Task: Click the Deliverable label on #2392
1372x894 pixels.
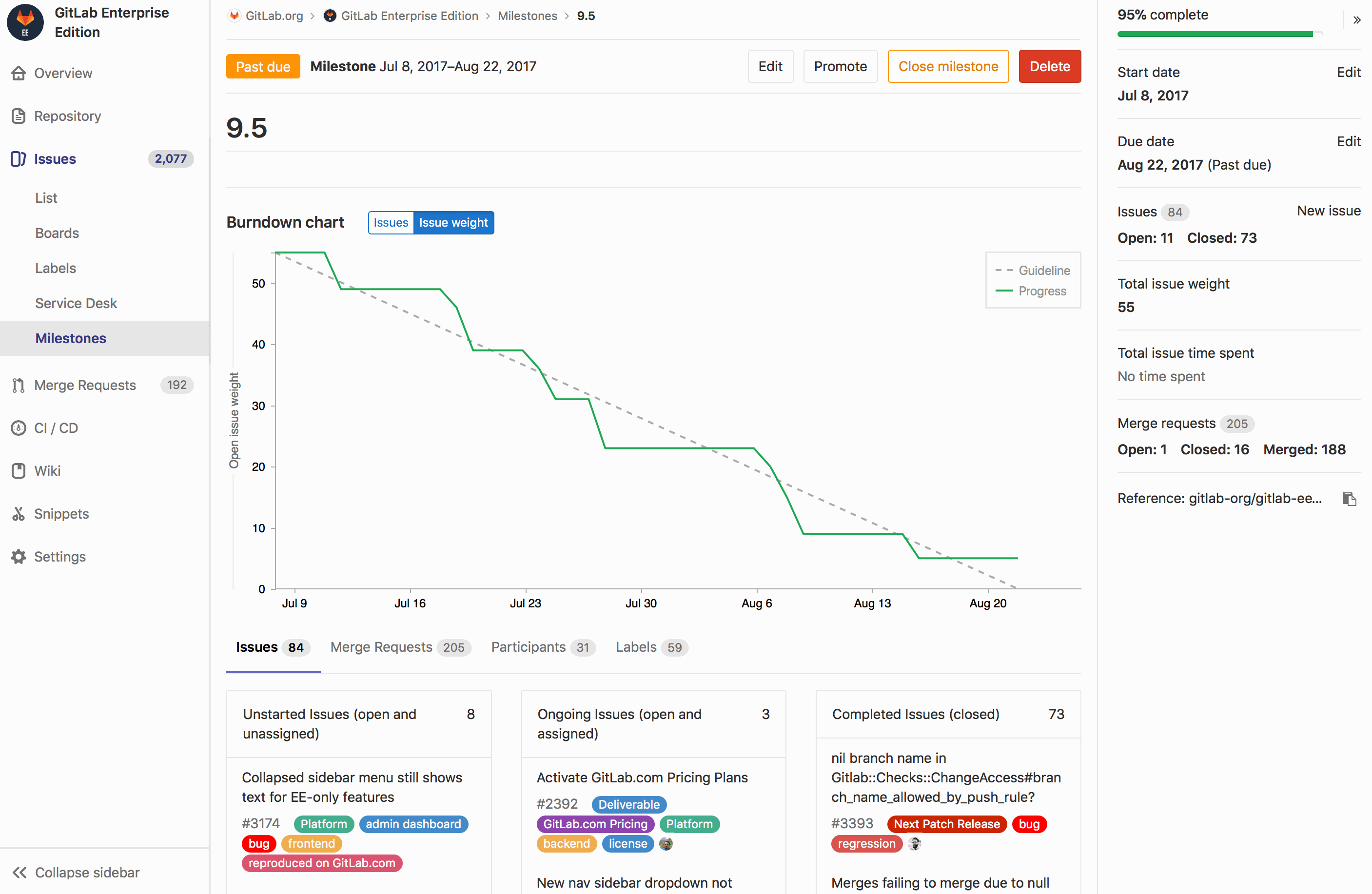Action: (x=629, y=804)
